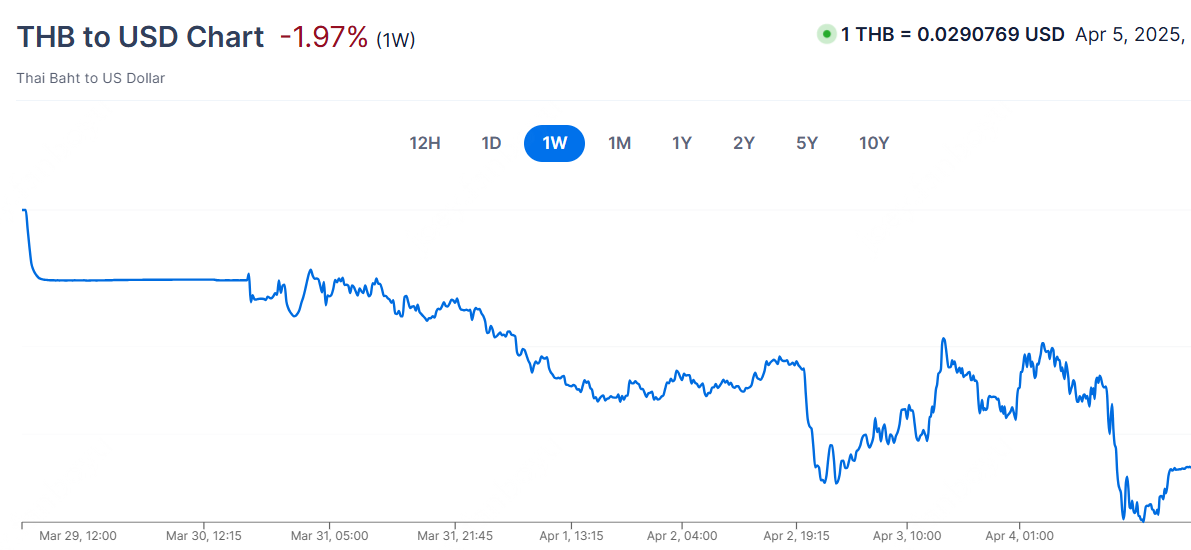Viewport: 1191px width, 550px height.
Task: Click the Mar 29, 12:00 axis label
Action: pos(78,536)
